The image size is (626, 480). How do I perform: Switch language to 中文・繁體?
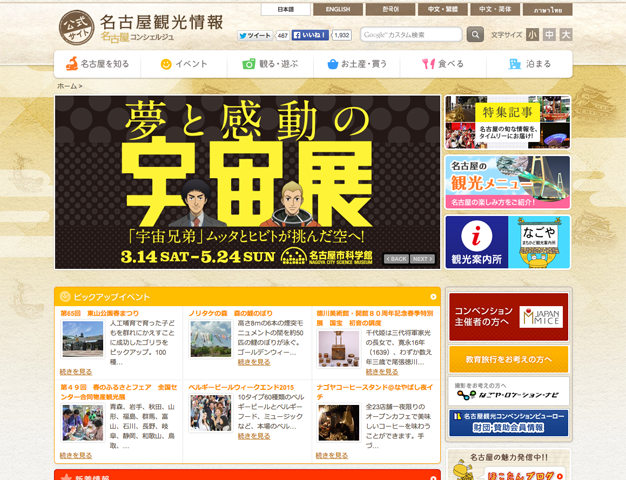pyautogui.click(x=442, y=9)
